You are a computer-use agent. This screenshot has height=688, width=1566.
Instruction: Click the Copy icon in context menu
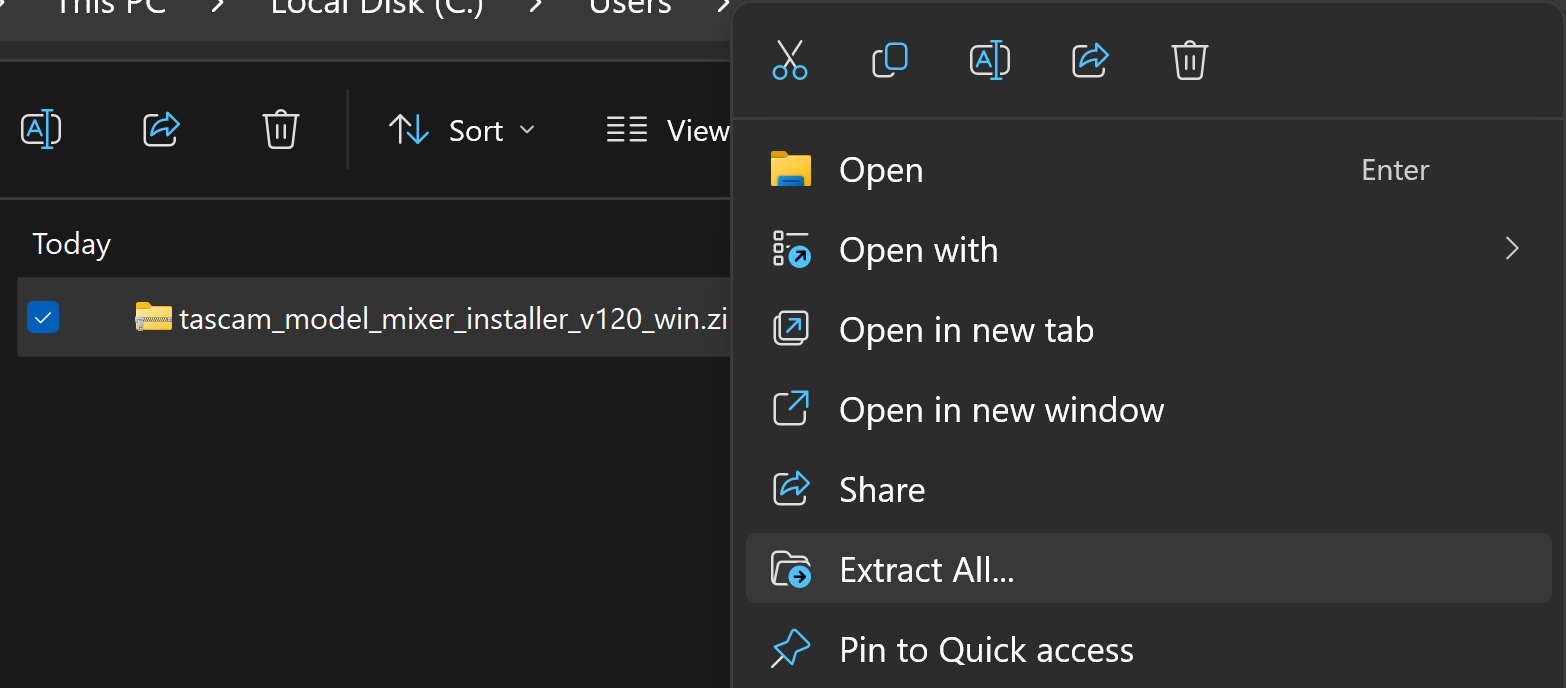point(889,61)
